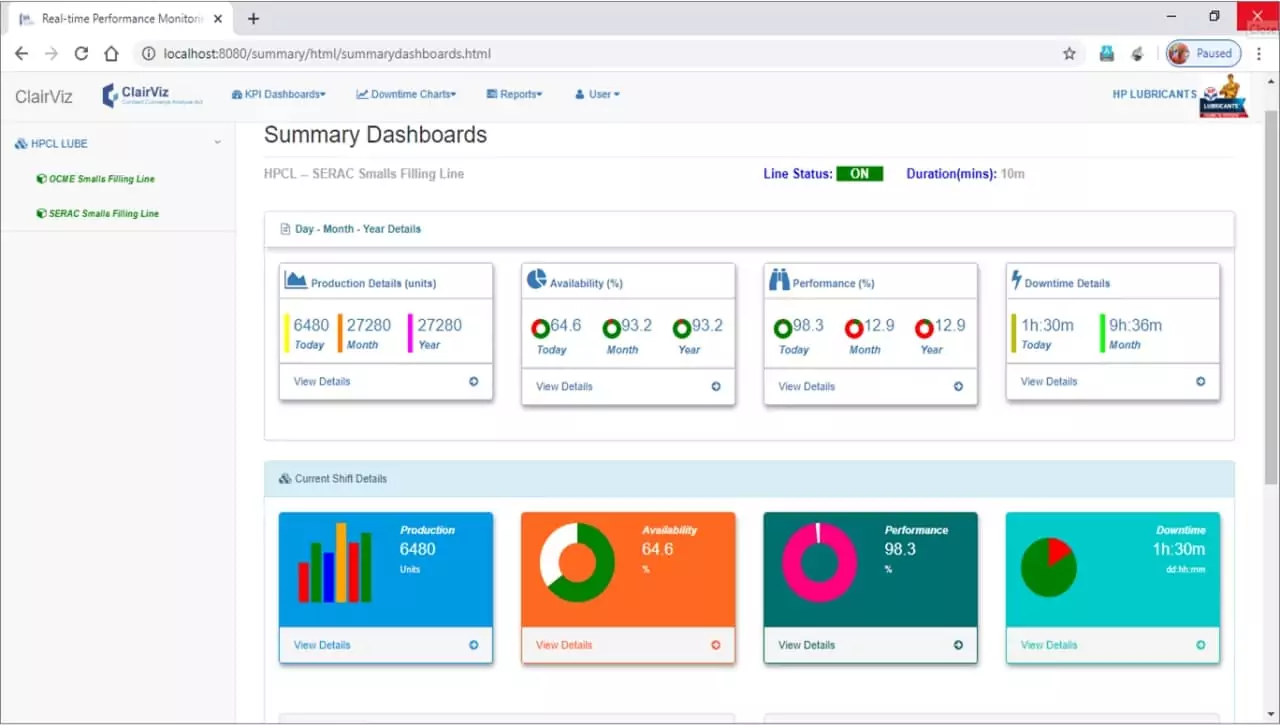Image resolution: width=1280 pixels, height=725 pixels.
Task: Click the arrow icon in Production Details card
Action: [474, 381]
